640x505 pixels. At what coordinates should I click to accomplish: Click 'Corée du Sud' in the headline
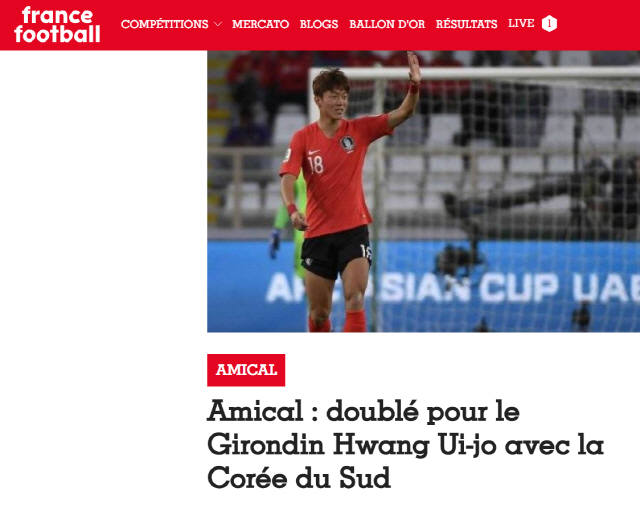[x=299, y=477]
